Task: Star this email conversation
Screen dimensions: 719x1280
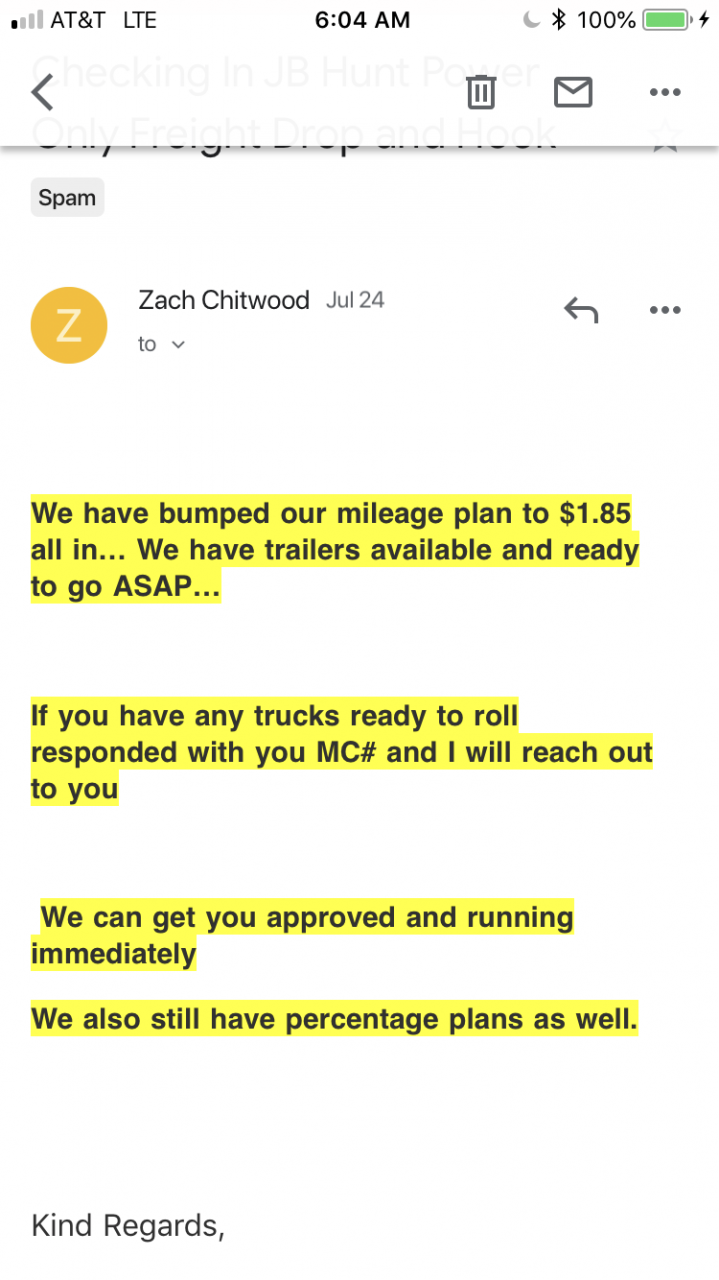Action: 665,137
